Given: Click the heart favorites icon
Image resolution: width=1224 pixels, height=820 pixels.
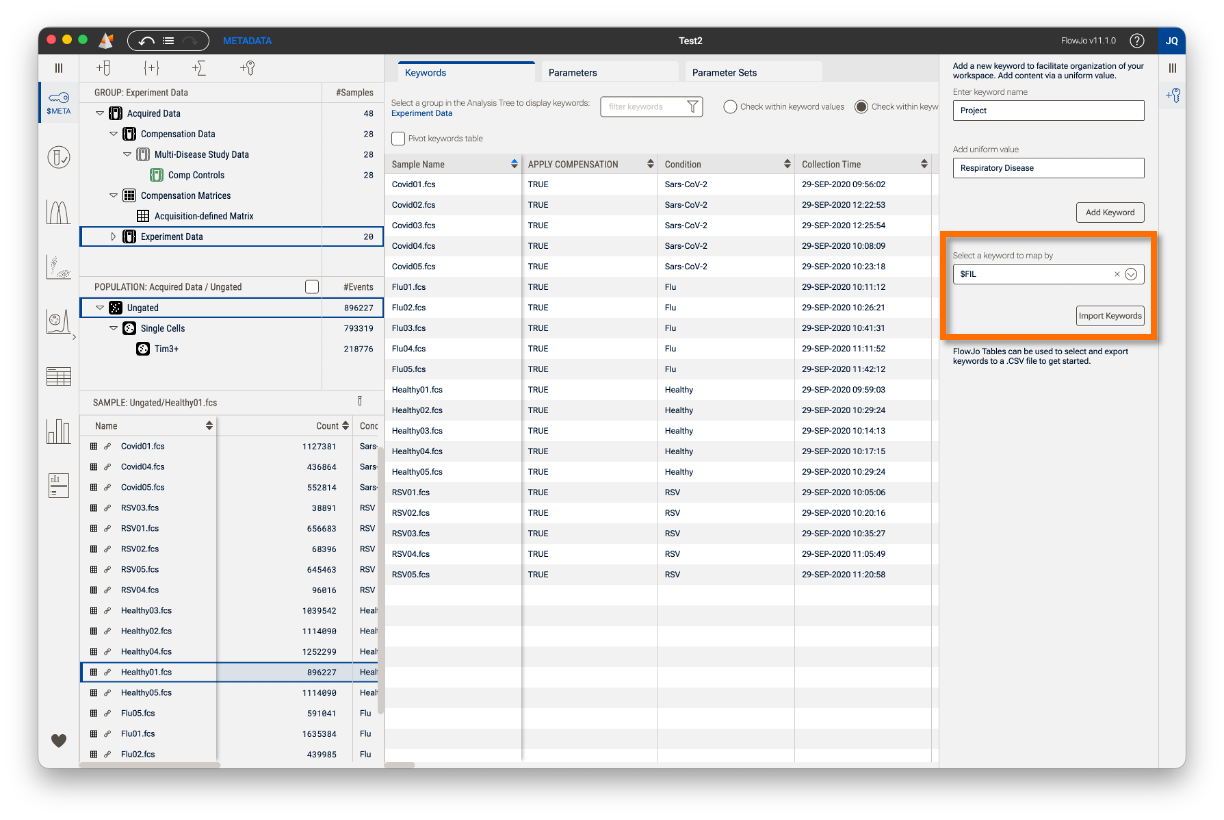Looking at the screenshot, I should point(58,741).
